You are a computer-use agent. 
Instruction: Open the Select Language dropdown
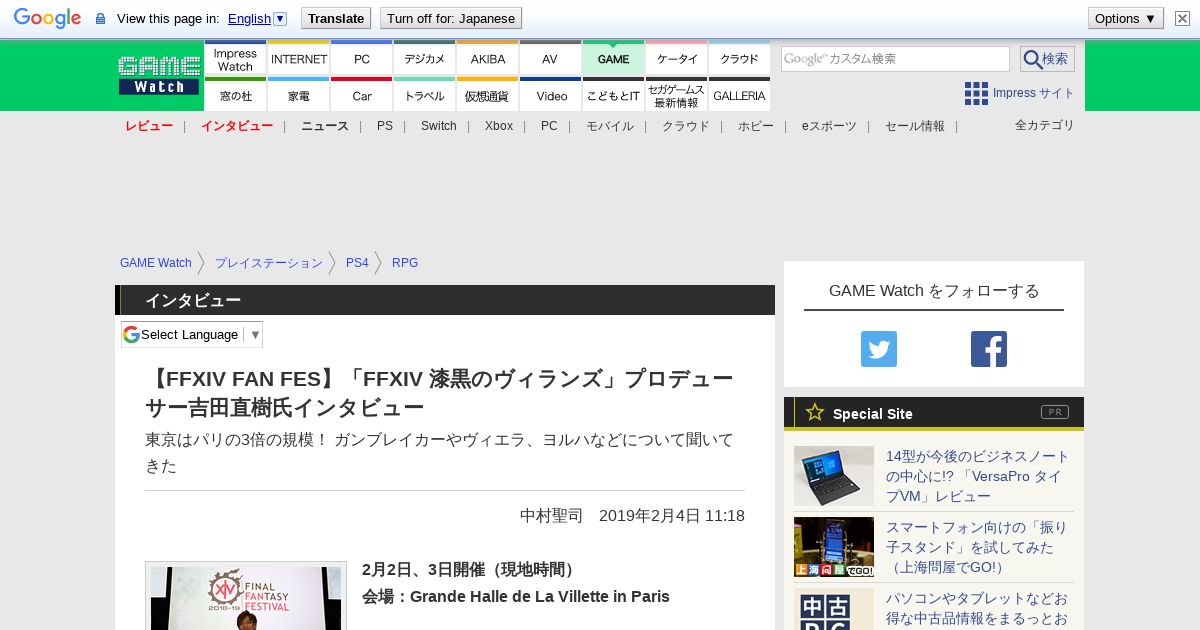(192, 334)
